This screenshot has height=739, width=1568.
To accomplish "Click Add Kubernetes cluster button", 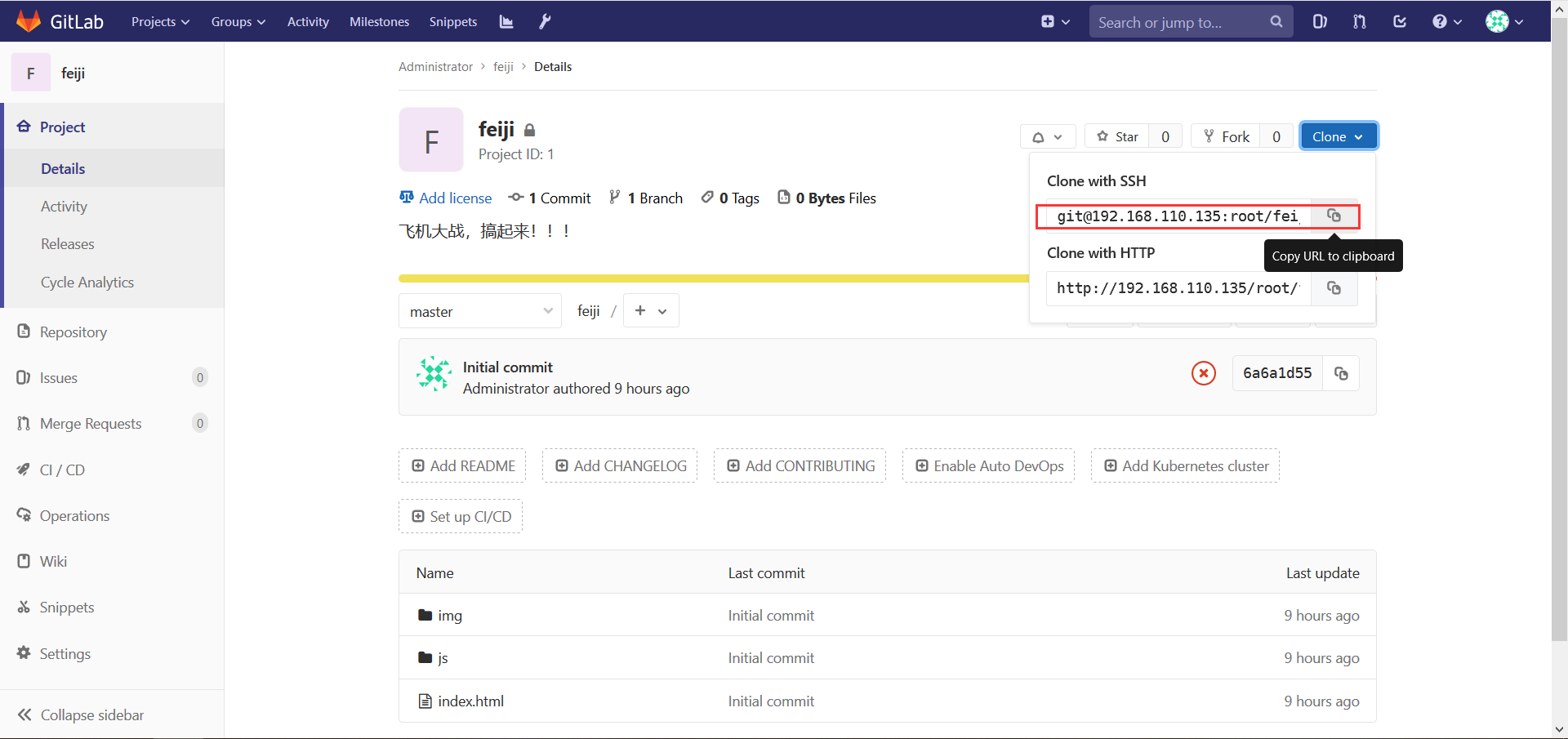I will (1185, 466).
